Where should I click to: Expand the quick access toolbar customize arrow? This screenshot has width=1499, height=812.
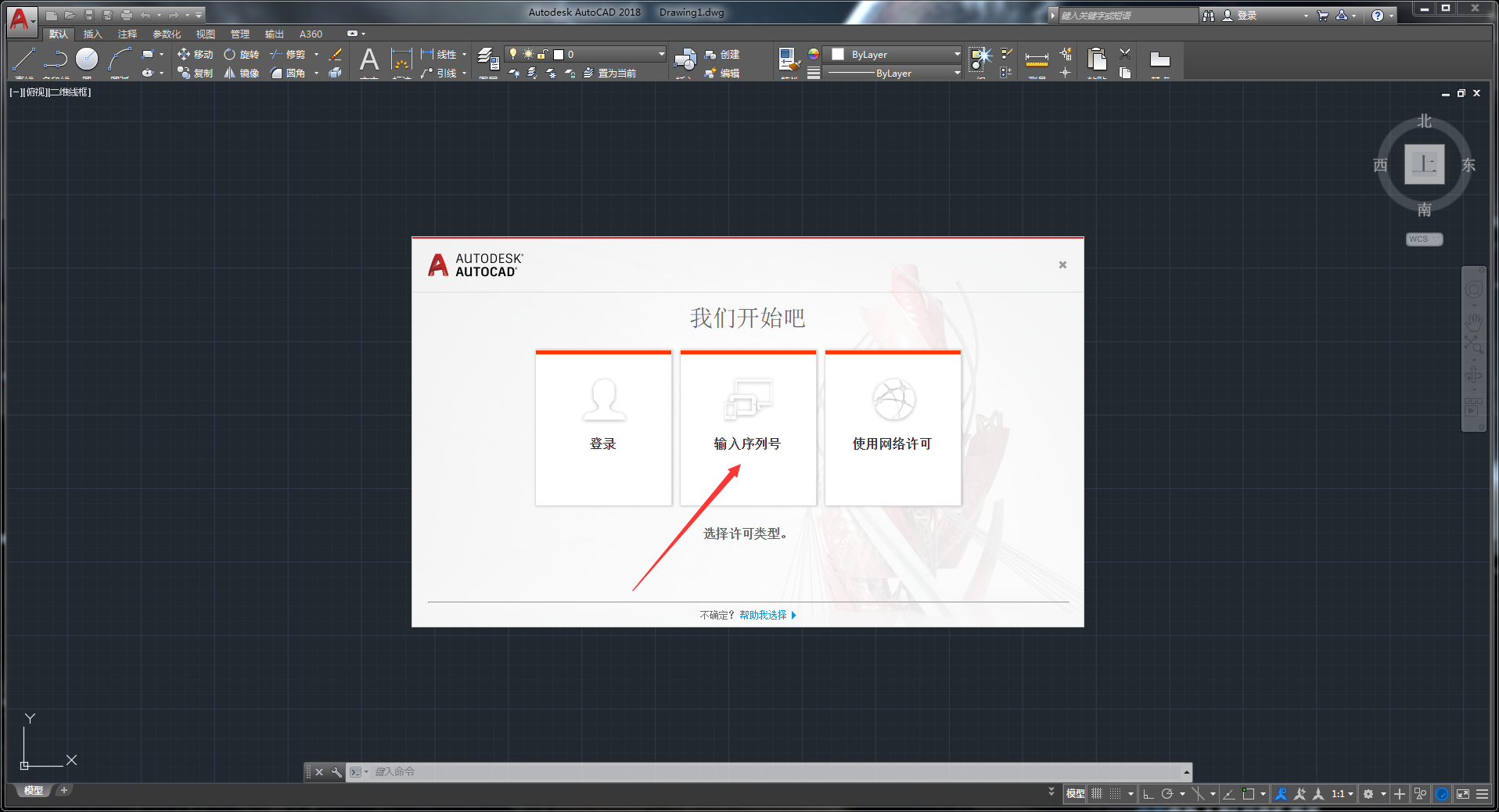(x=199, y=15)
